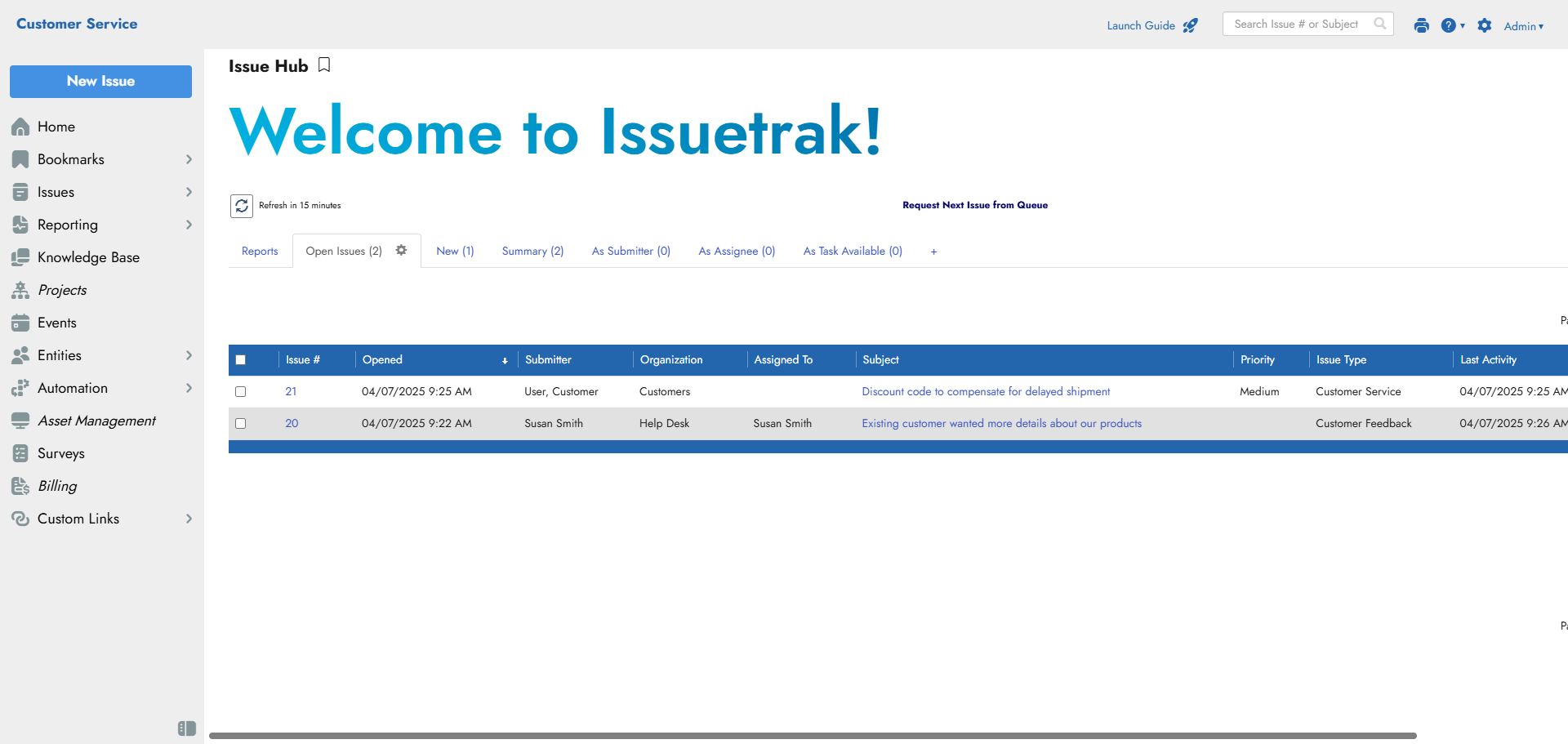Screen dimensions: 1568x744
Task: Sort by the Priority column header
Action: (x=1257, y=360)
